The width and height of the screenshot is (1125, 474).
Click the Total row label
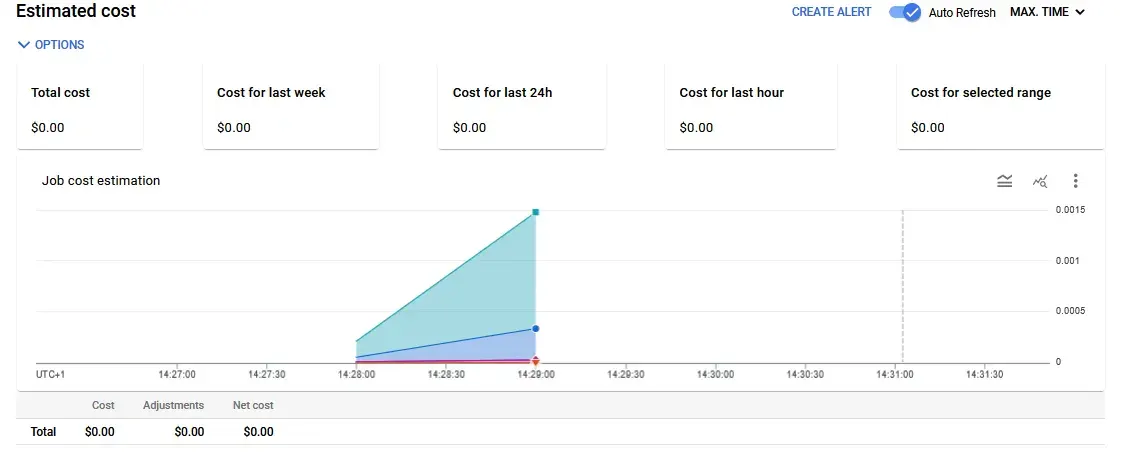(x=43, y=432)
